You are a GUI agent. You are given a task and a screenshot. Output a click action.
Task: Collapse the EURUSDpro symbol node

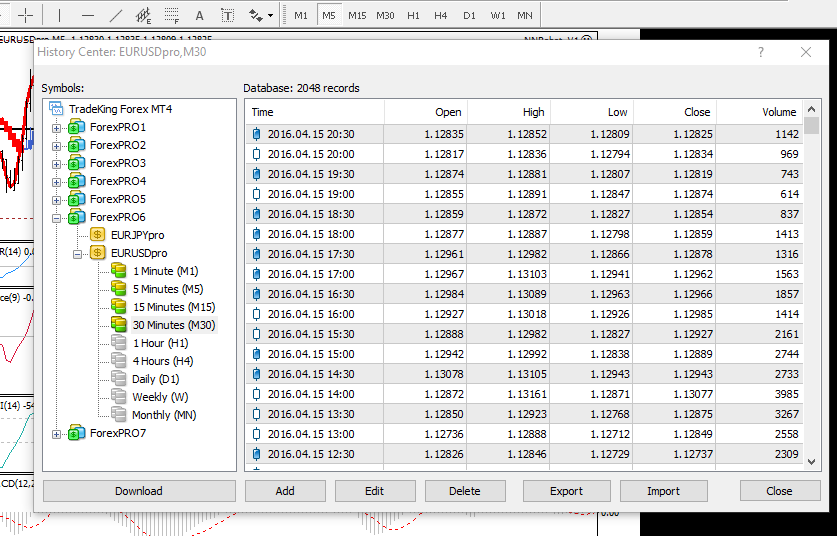pyautogui.click(x=77, y=254)
